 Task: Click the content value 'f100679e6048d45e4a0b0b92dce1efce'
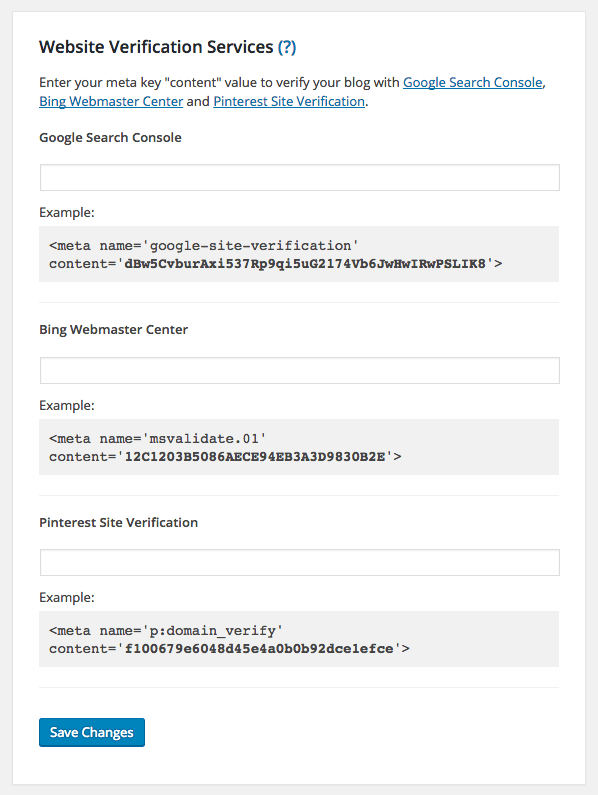[x=259, y=649]
